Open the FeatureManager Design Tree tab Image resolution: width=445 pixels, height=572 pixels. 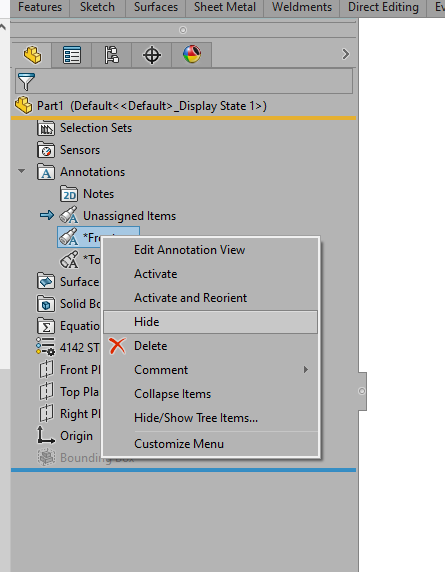[32, 55]
